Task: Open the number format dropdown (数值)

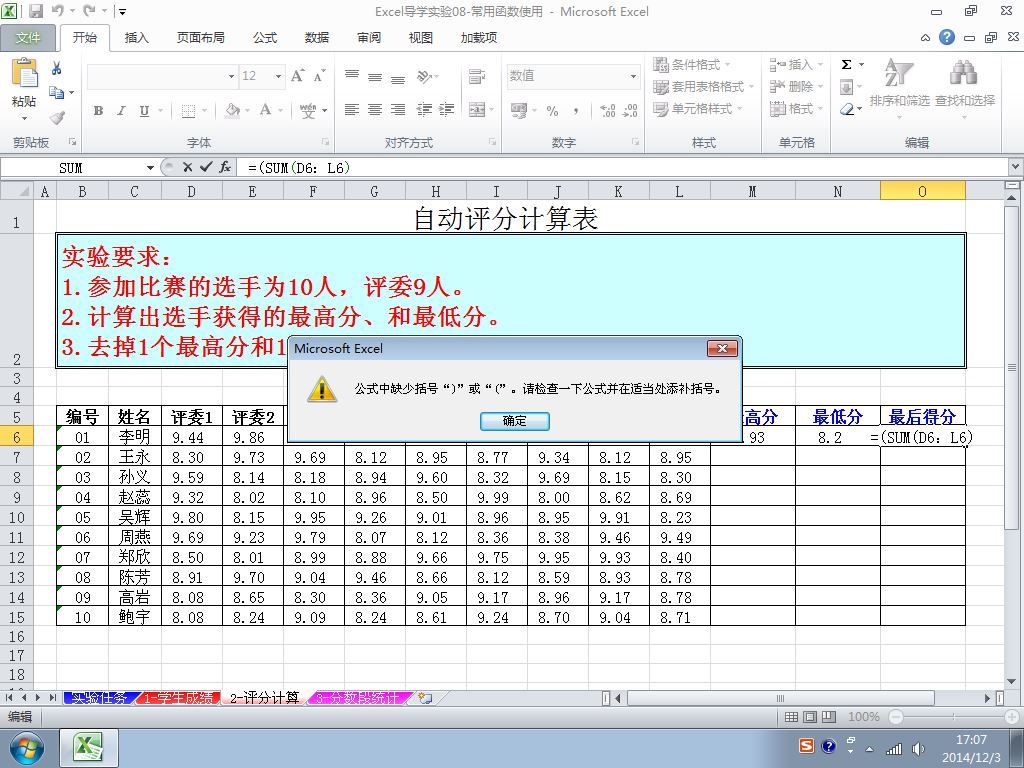Action: pos(633,76)
